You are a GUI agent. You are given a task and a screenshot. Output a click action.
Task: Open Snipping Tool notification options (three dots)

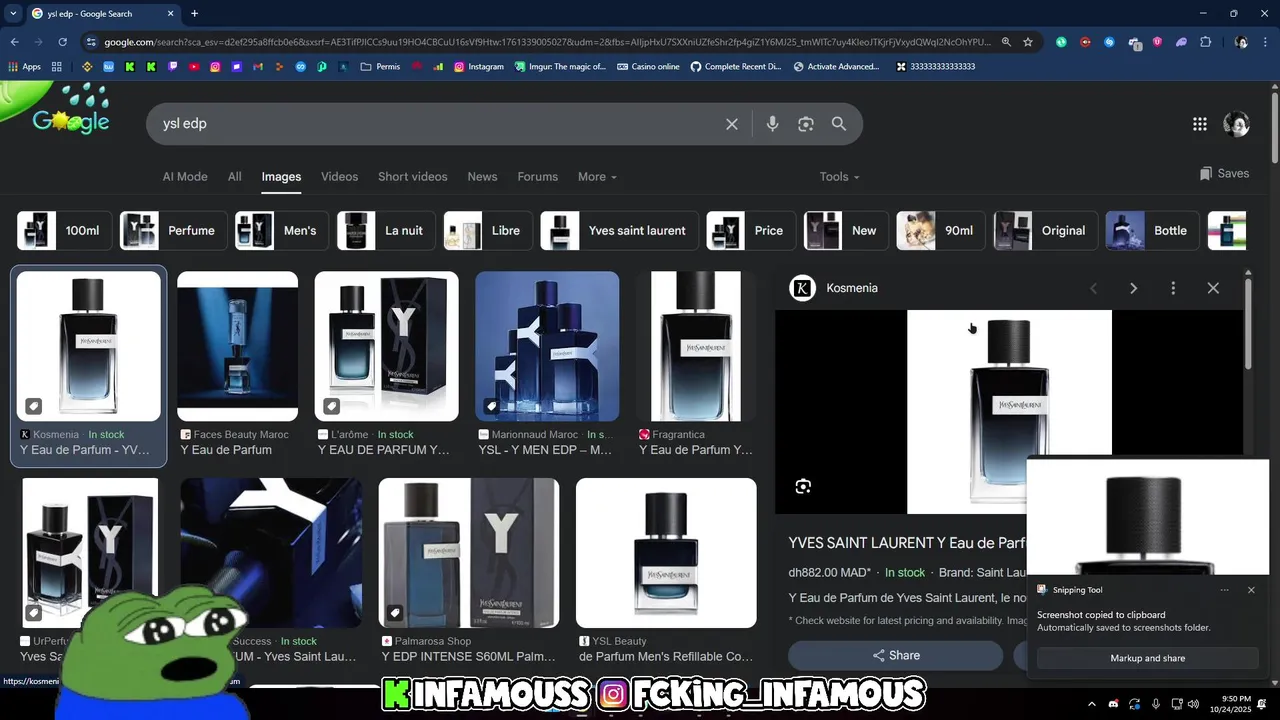coord(1224,590)
